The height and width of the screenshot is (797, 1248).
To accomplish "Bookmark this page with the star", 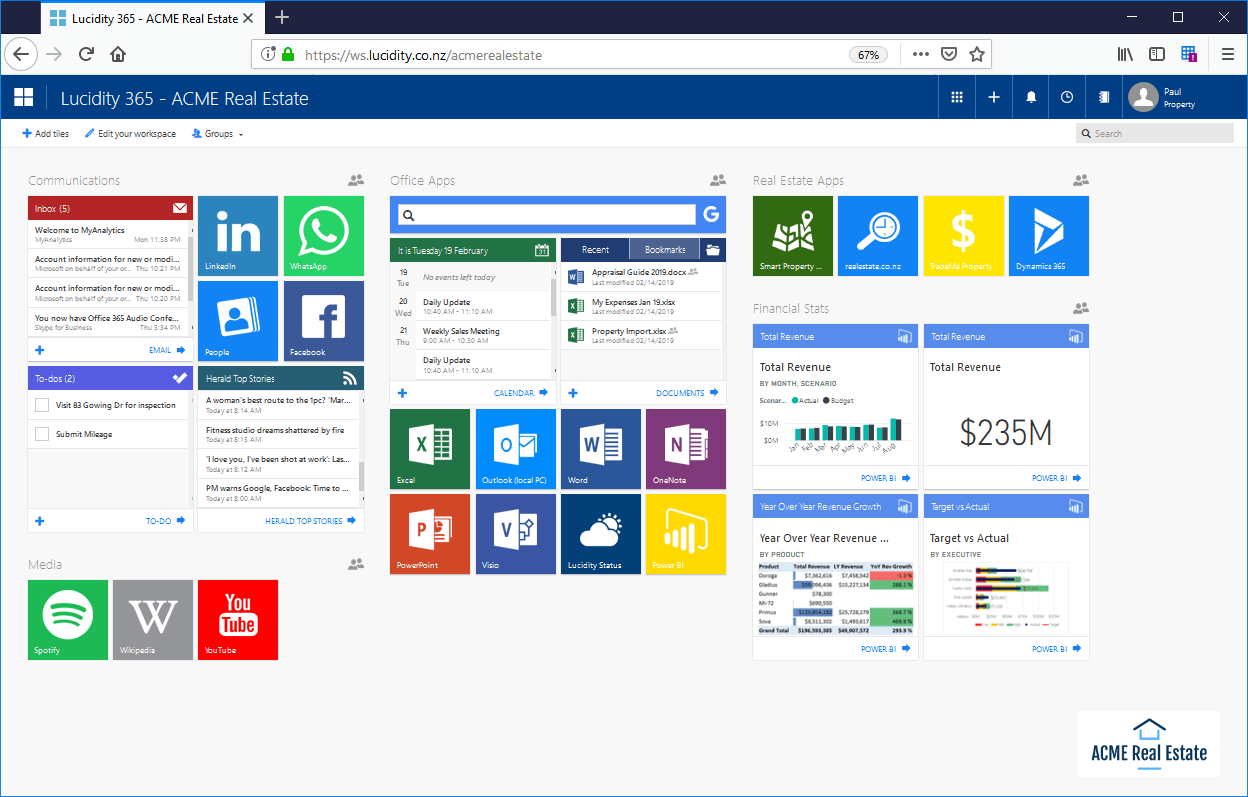I will 977,55.
